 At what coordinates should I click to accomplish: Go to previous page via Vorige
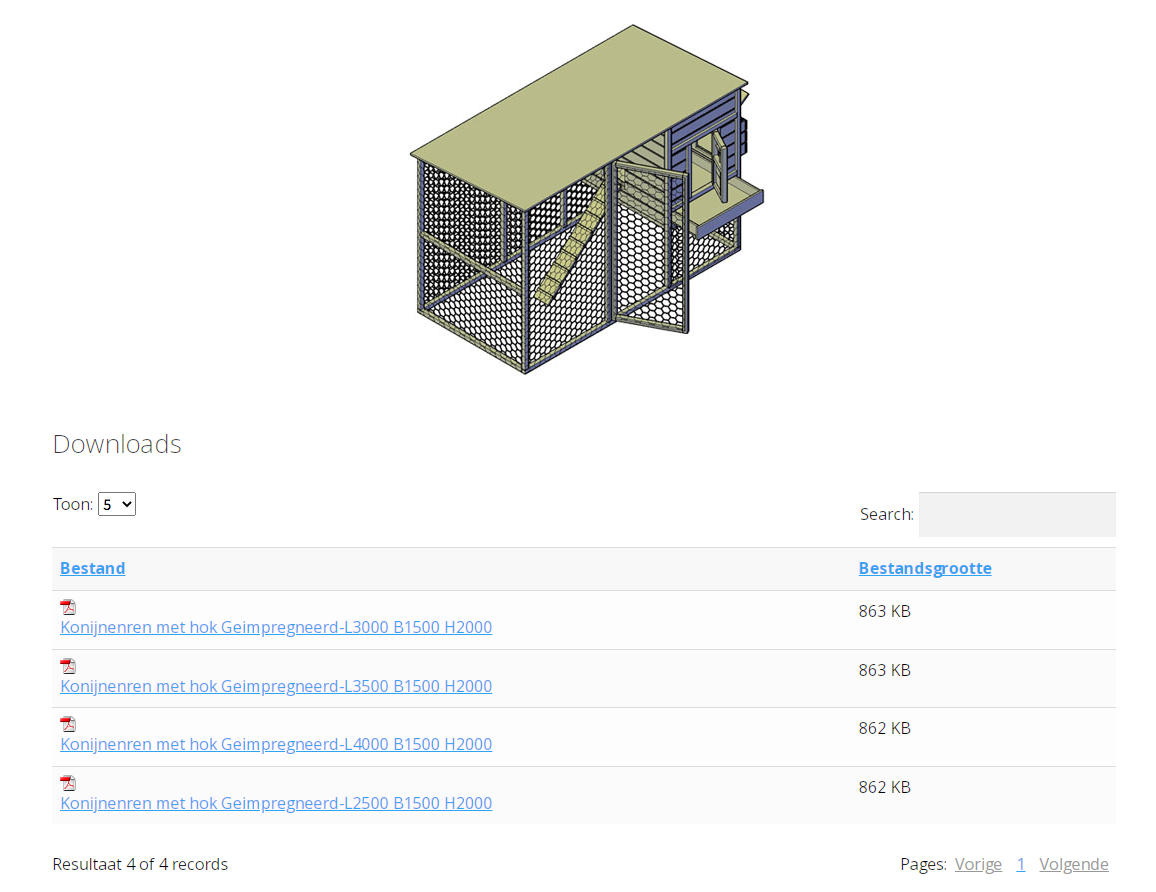click(x=977, y=864)
